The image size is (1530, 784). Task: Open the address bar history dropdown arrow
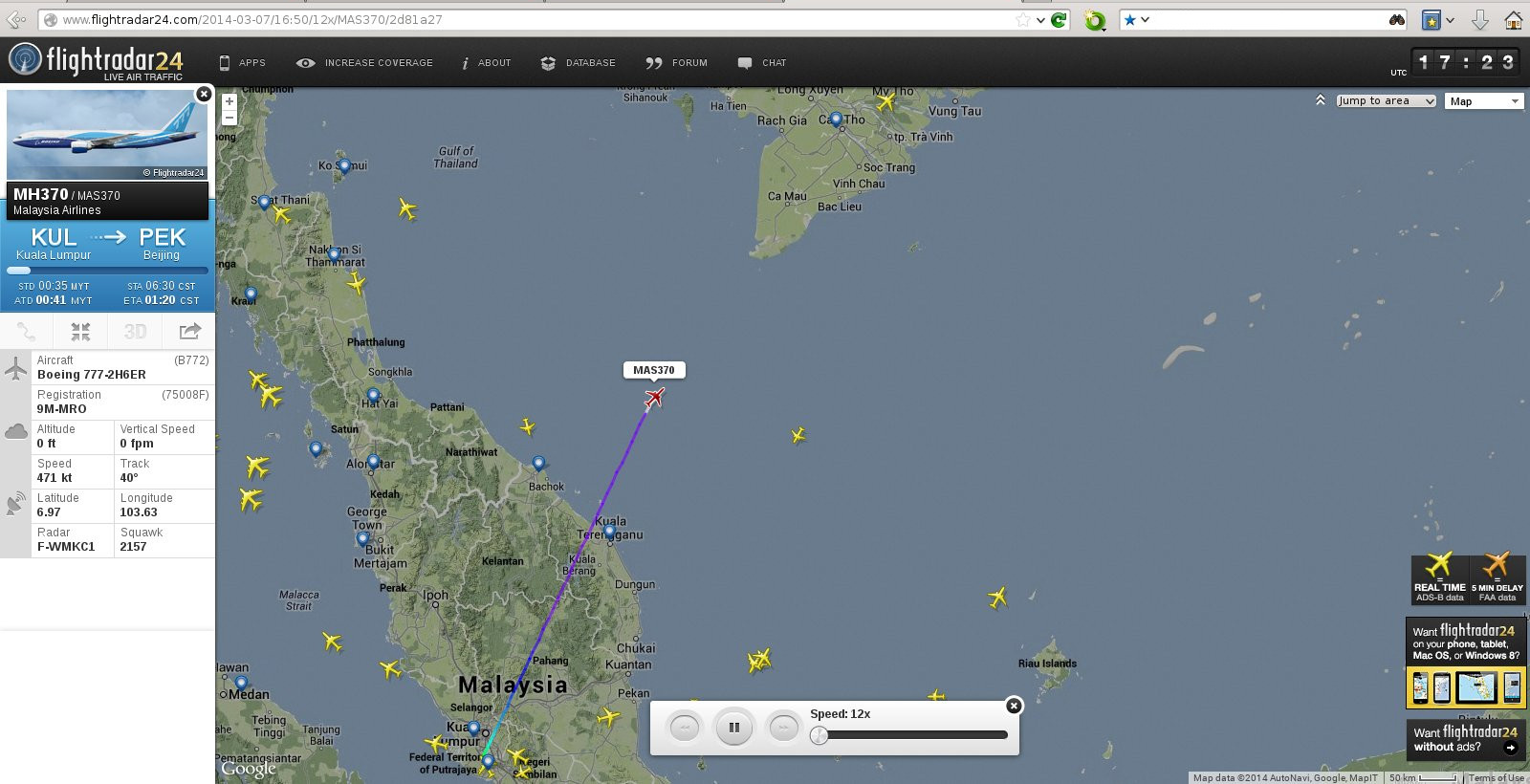click(1040, 19)
